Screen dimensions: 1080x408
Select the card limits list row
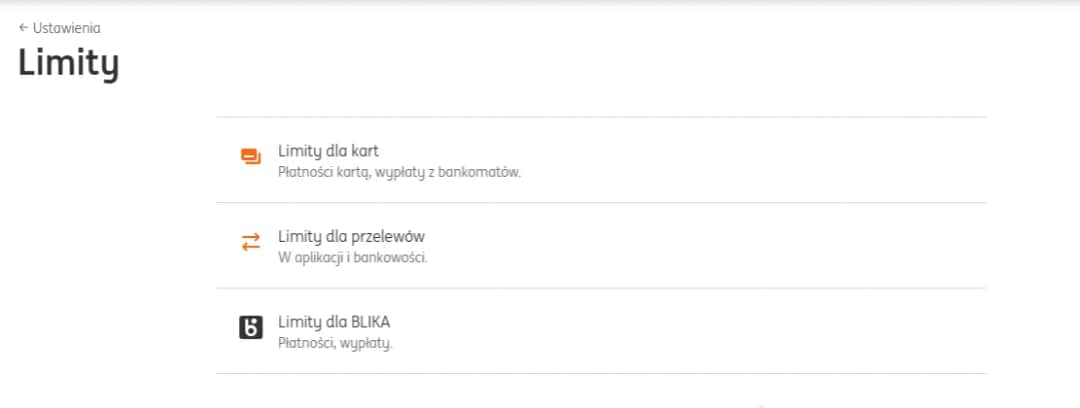click(600, 160)
